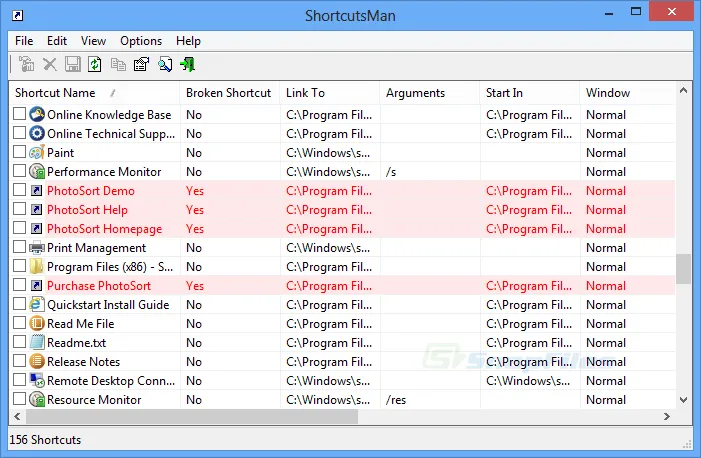The height and width of the screenshot is (458, 701).
Task: Click the Remote Desktop Connection icon
Action: 37,381
